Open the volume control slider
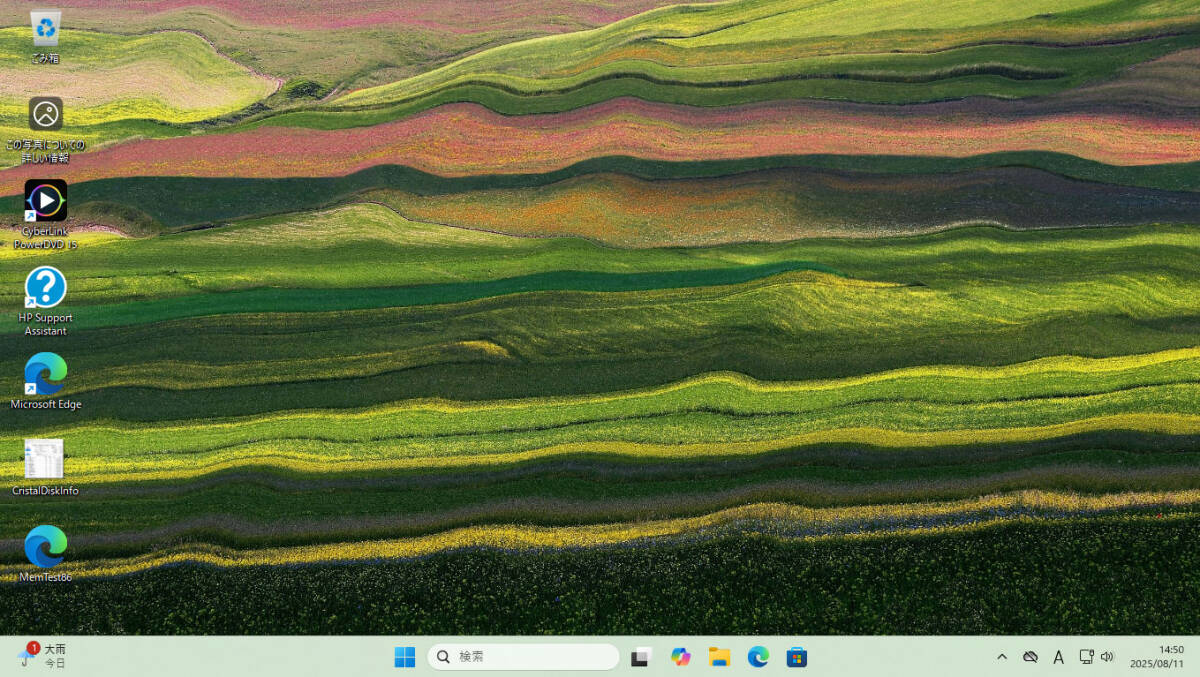 (1108, 657)
